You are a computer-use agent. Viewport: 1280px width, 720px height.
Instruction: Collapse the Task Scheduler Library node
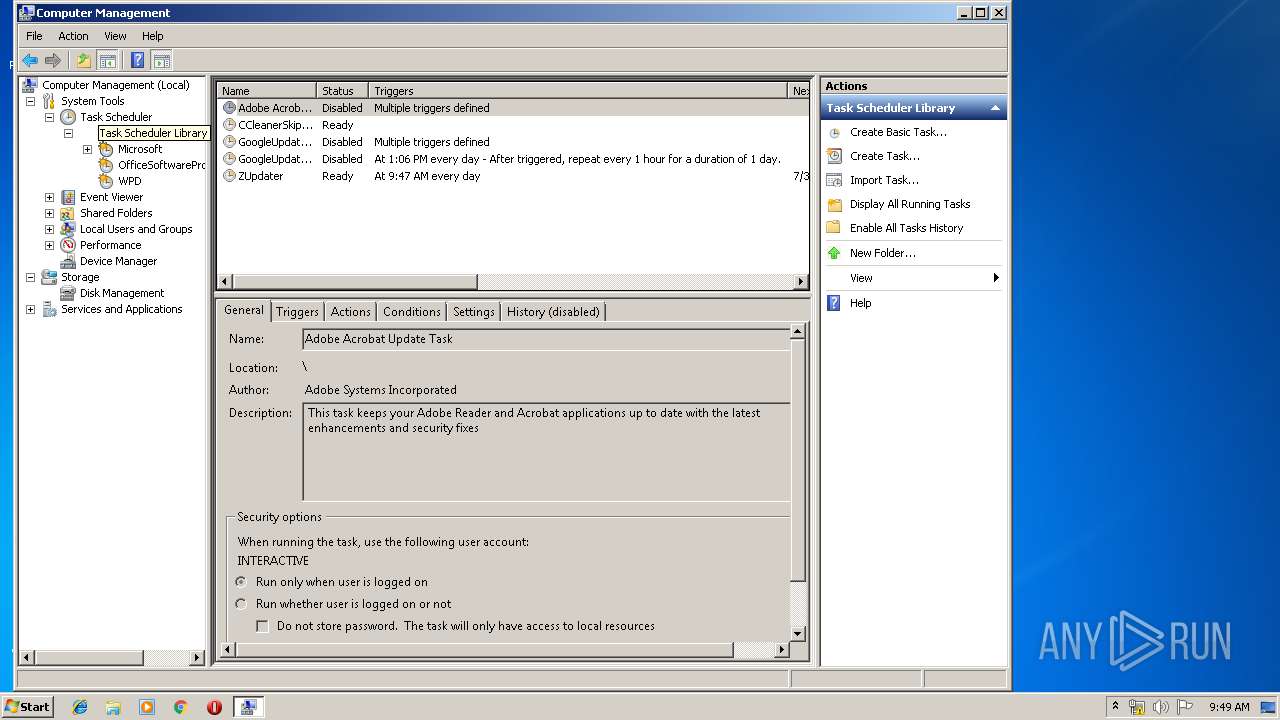click(x=68, y=133)
